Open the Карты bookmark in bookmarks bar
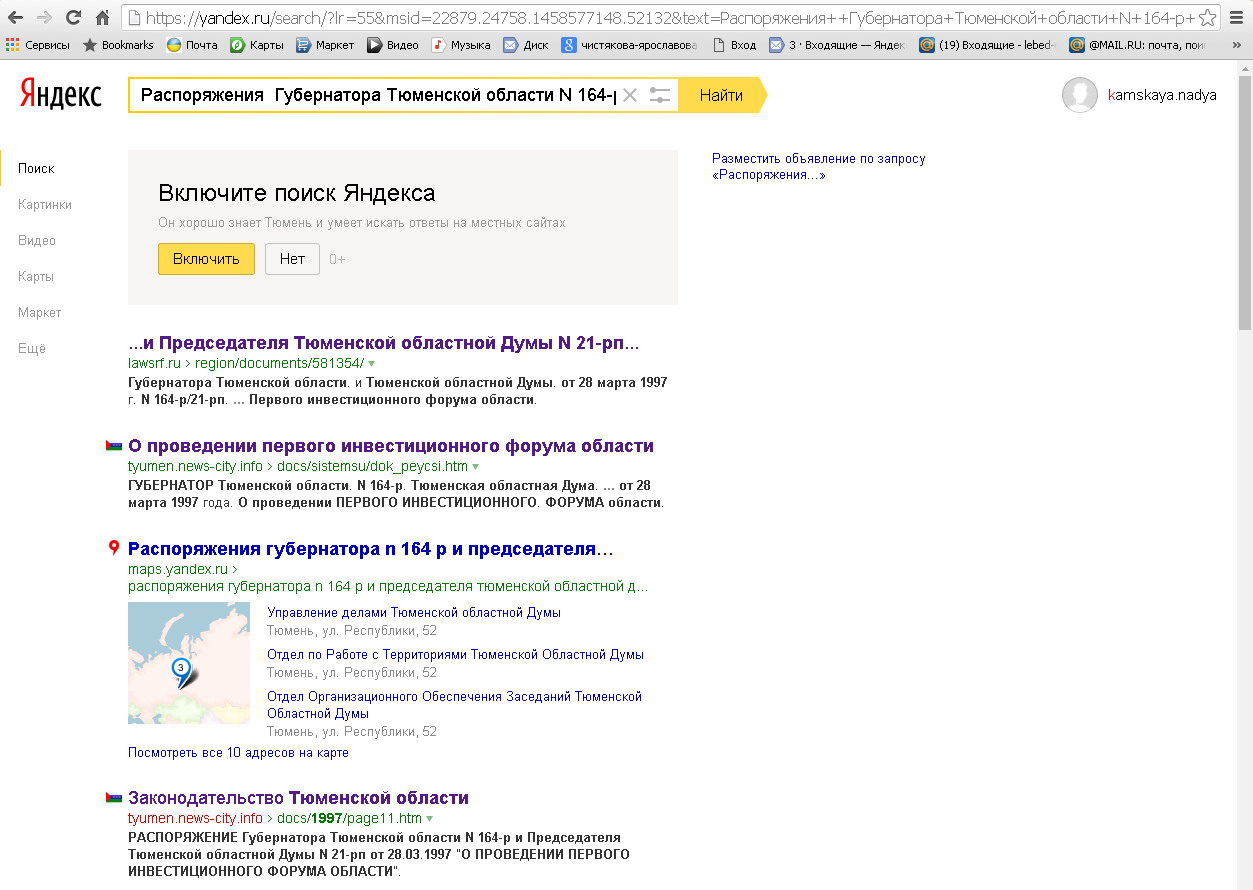 point(257,45)
